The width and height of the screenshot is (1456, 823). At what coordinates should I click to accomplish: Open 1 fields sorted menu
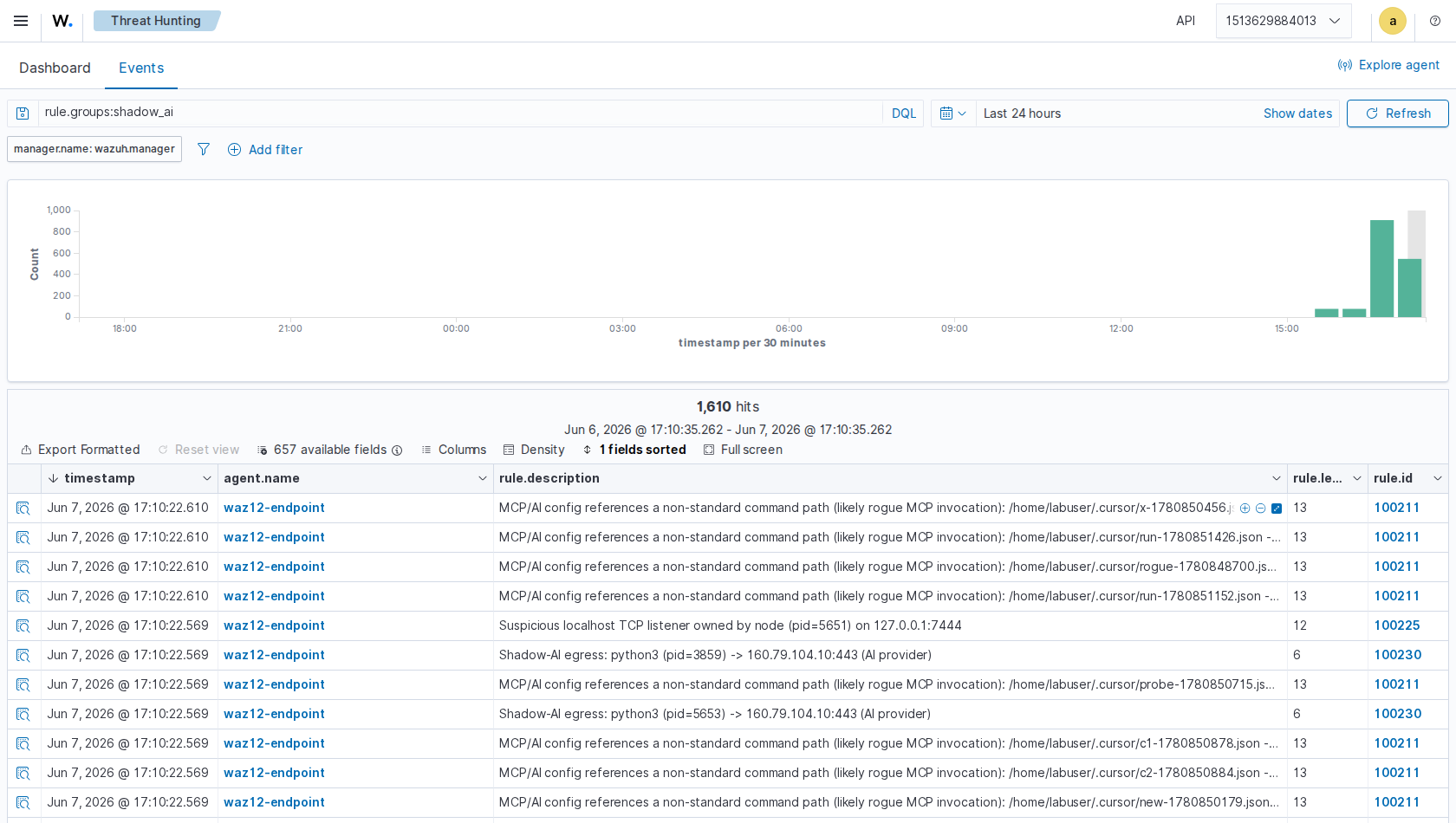click(634, 450)
